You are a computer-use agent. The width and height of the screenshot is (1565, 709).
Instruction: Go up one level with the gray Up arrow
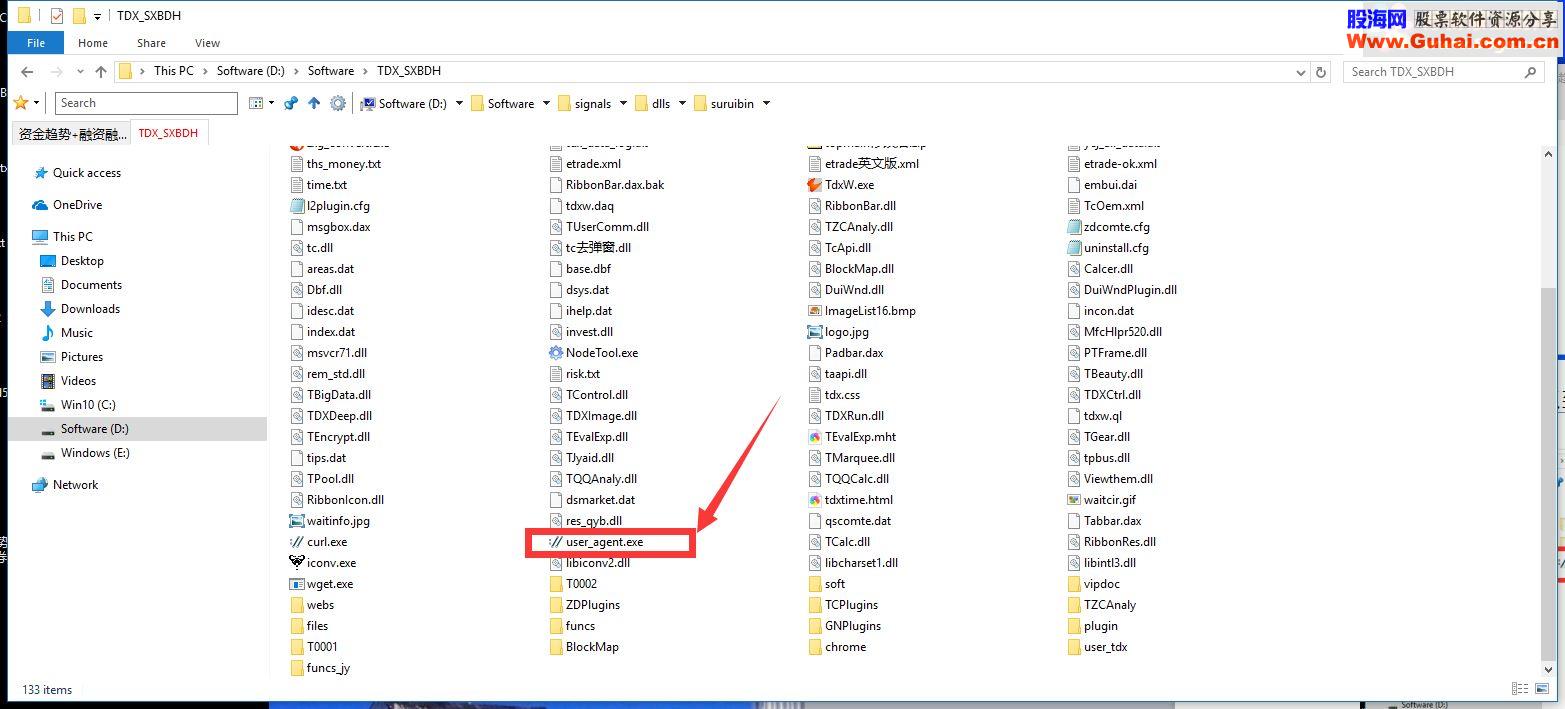tap(101, 72)
